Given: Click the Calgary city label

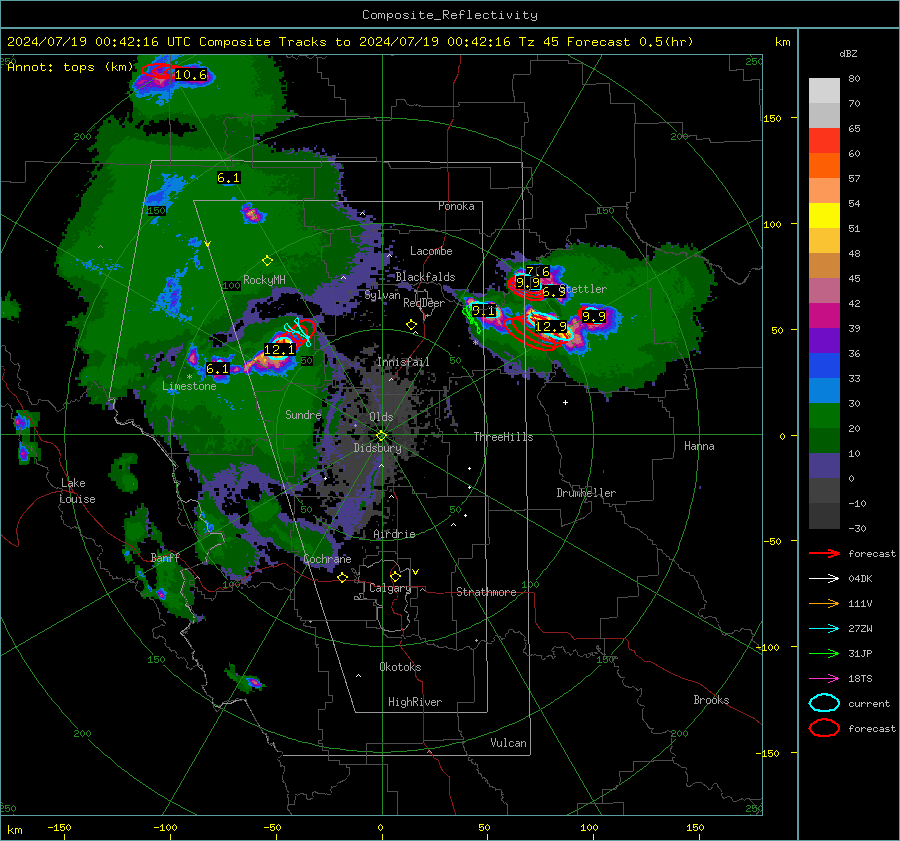Looking at the screenshot, I should 390,588.
